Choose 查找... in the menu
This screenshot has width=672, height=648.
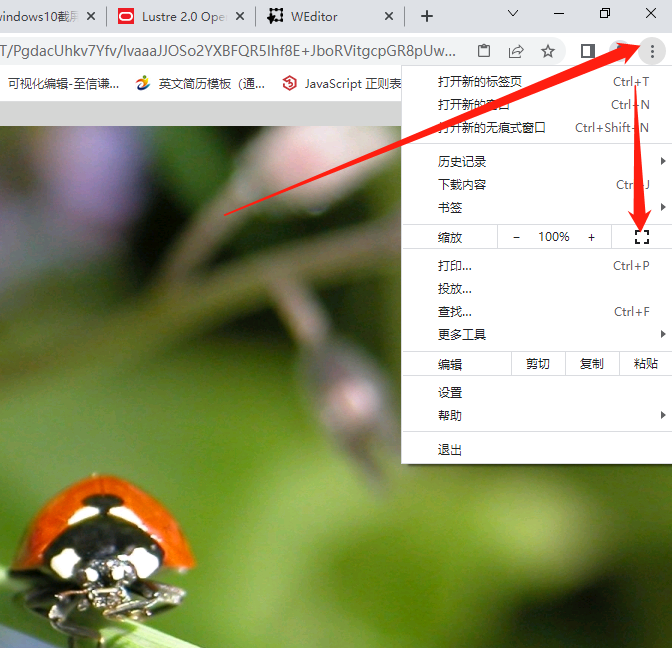(x=537, y=312)
